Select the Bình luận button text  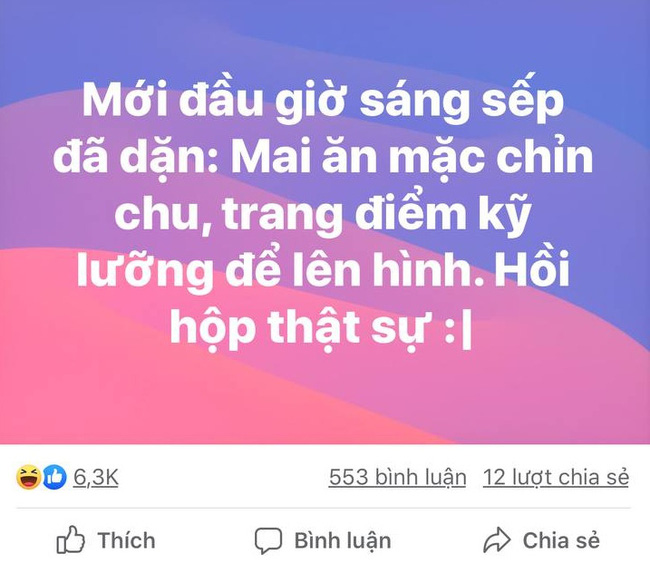tap(343, 541)
